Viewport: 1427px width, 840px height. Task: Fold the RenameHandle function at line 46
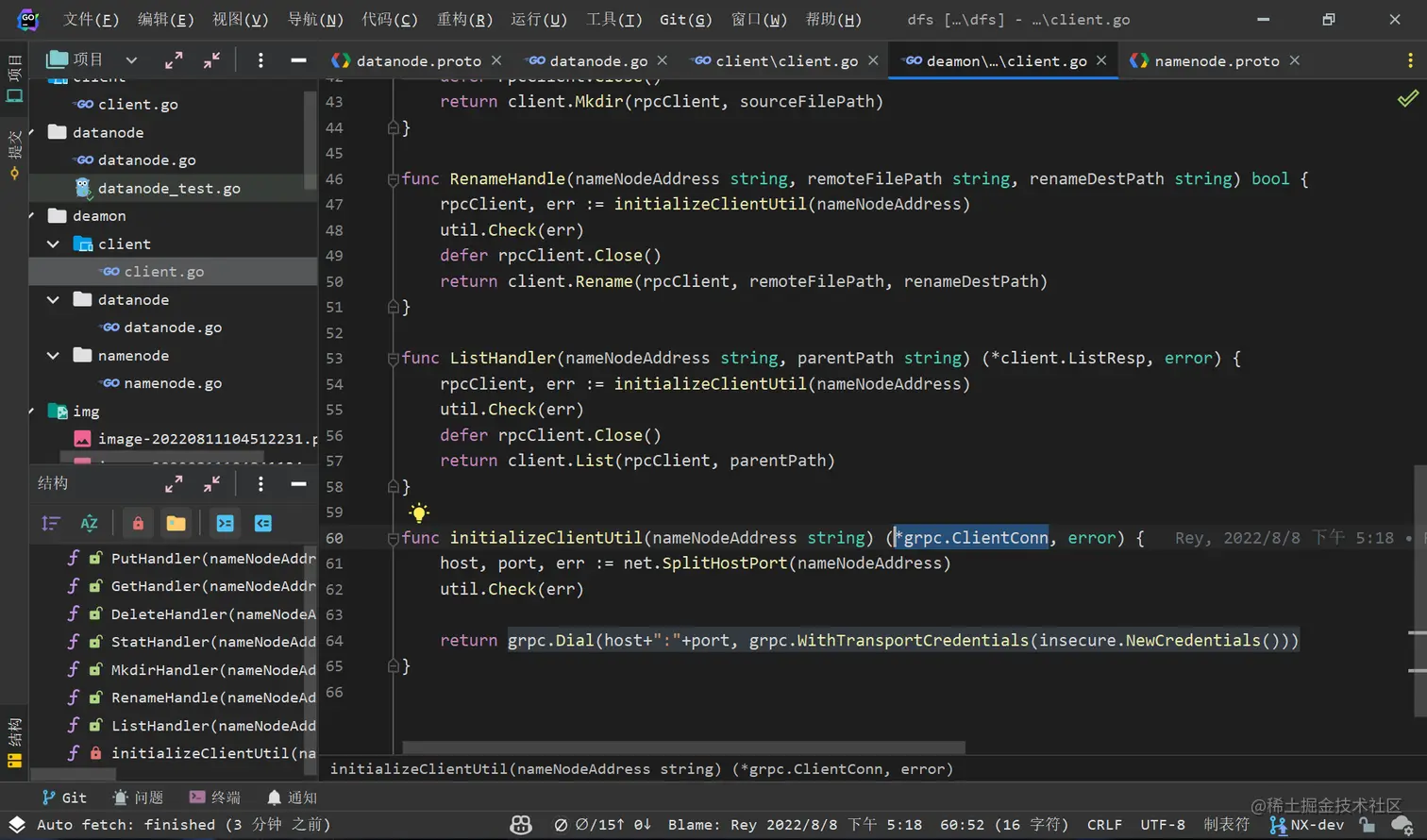coord(393,178)
